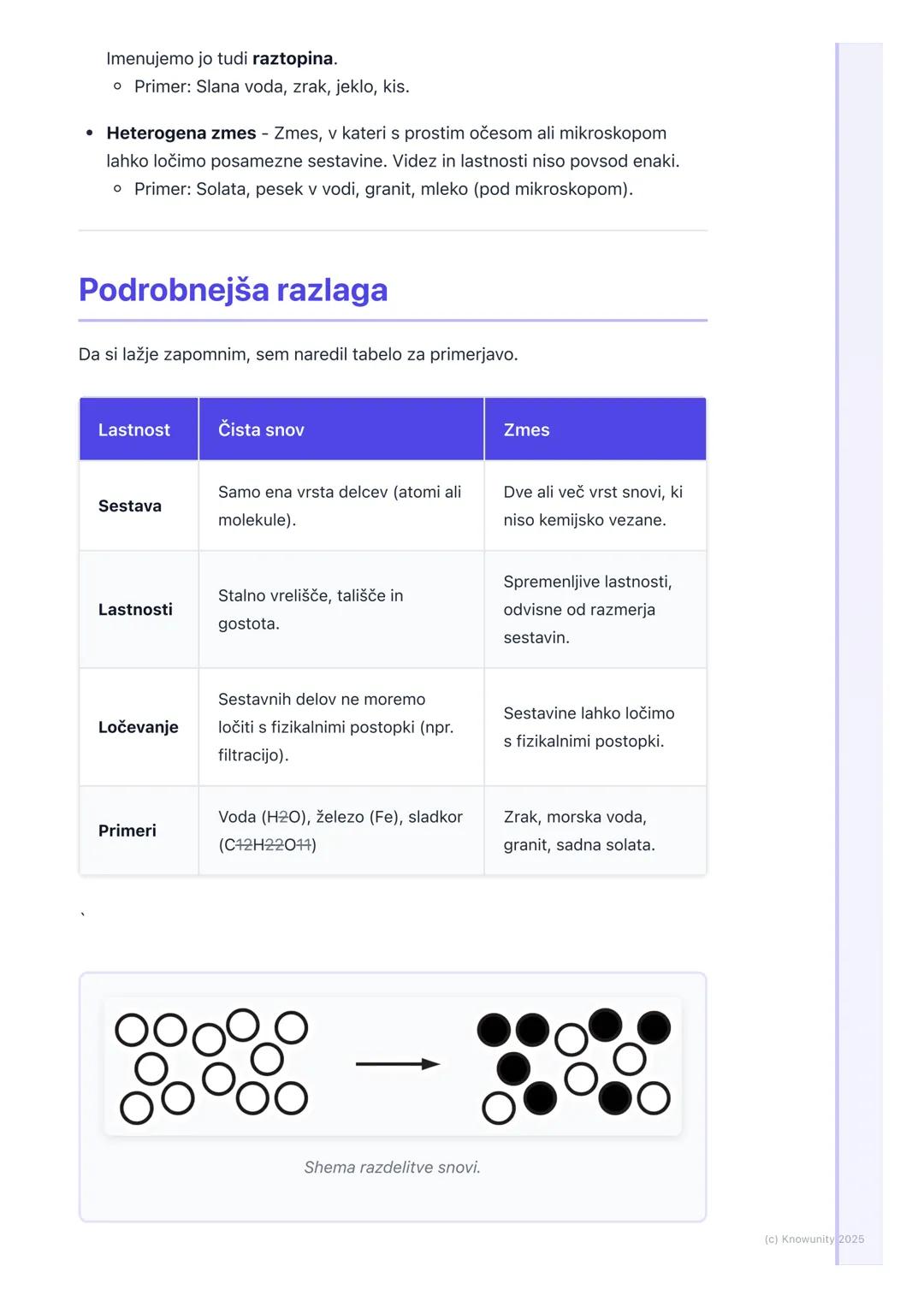Click the bold 'Heterogena zmes' term
The height and width of the screenshot is (1307, 924).
click(x=181, y=133)
